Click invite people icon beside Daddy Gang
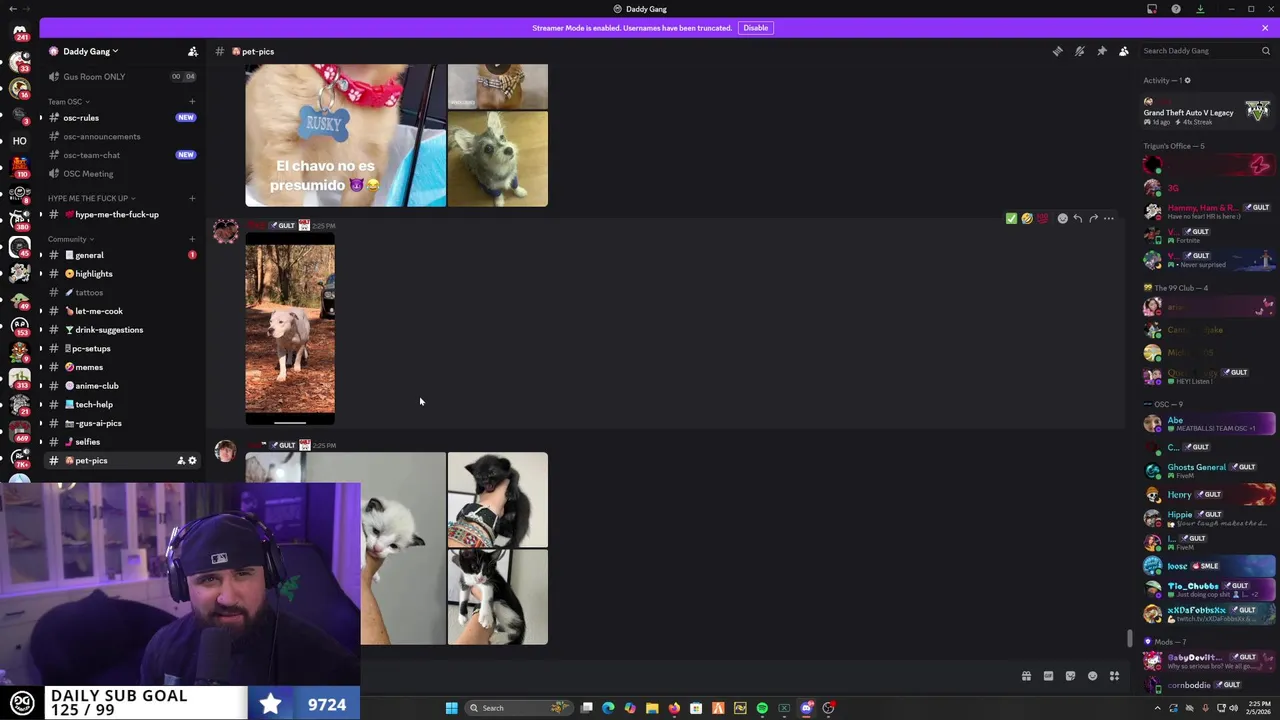The height and width of the screenshot is (720, 1280). (x=193, y=51)
